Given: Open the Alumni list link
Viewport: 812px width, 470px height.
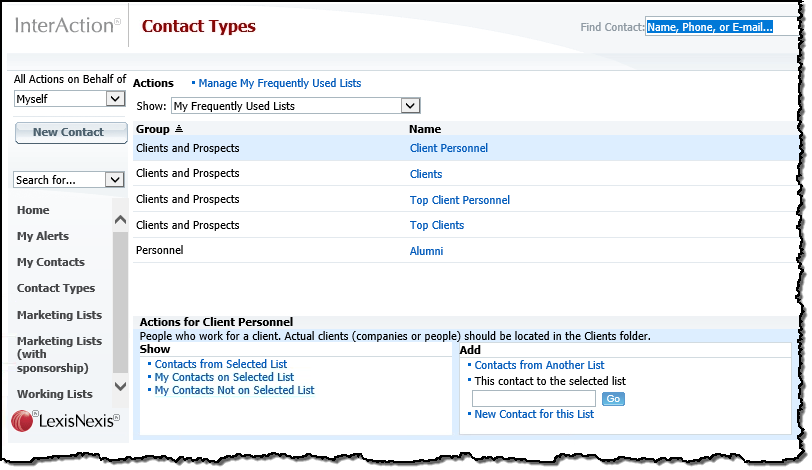Looking at the screenshot, I should [426, 251].
